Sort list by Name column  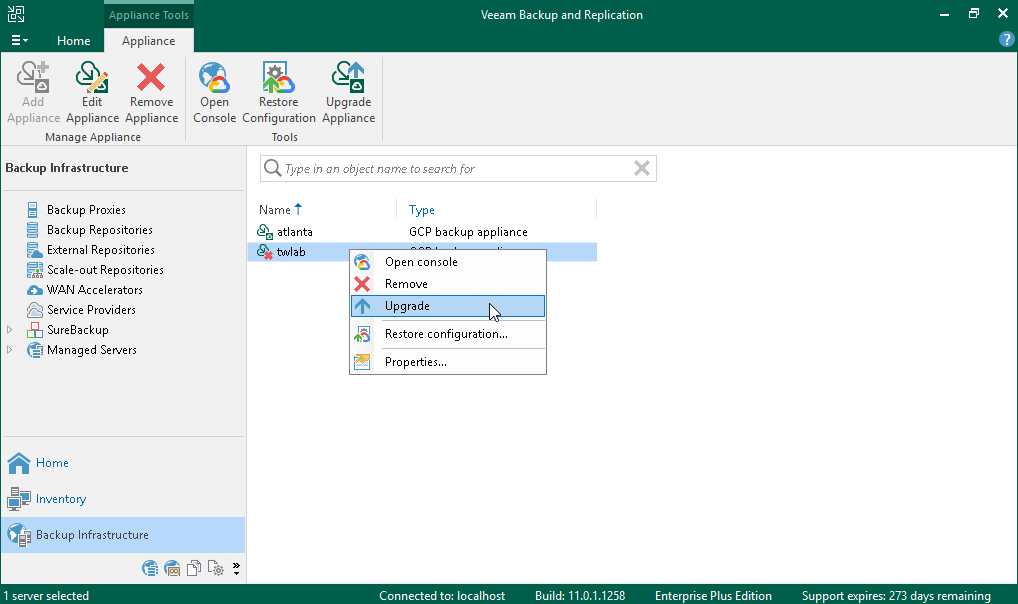coord(280,210)
